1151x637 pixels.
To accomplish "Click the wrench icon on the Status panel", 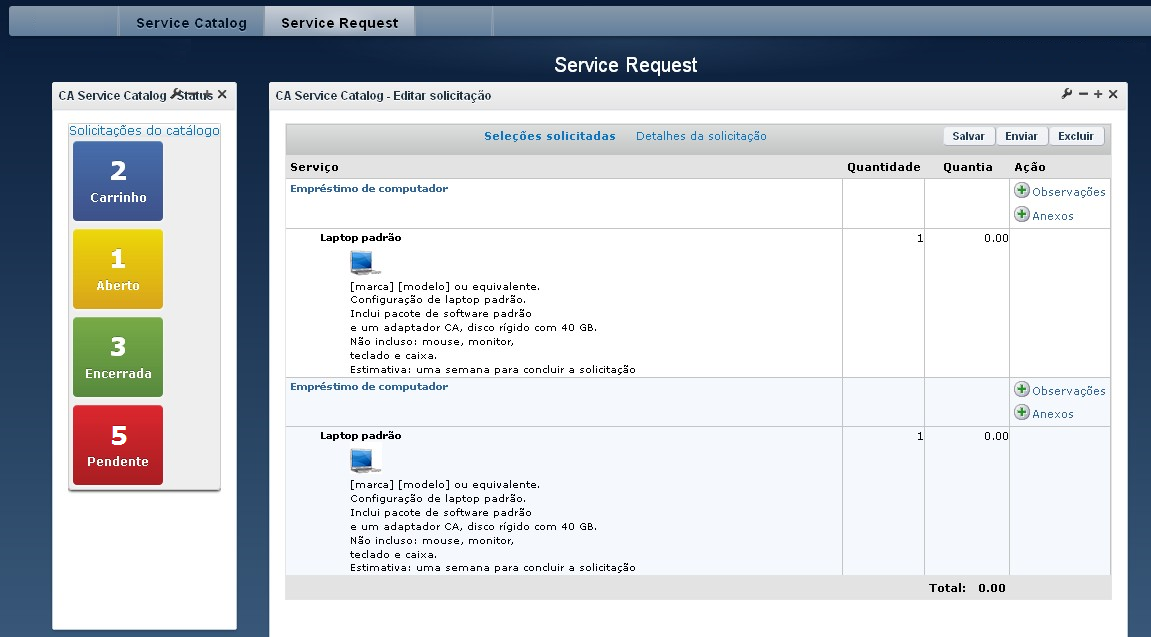I will [x=176, y=93].
